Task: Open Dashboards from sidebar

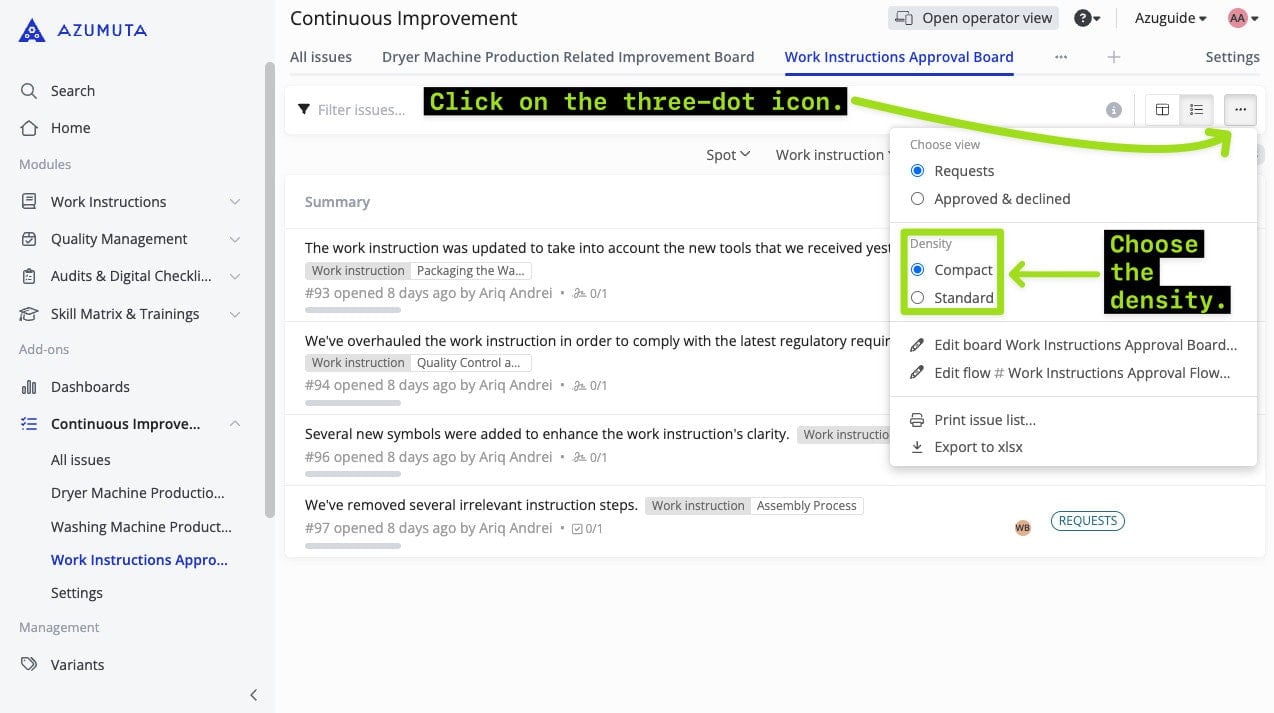Action: 90,387
